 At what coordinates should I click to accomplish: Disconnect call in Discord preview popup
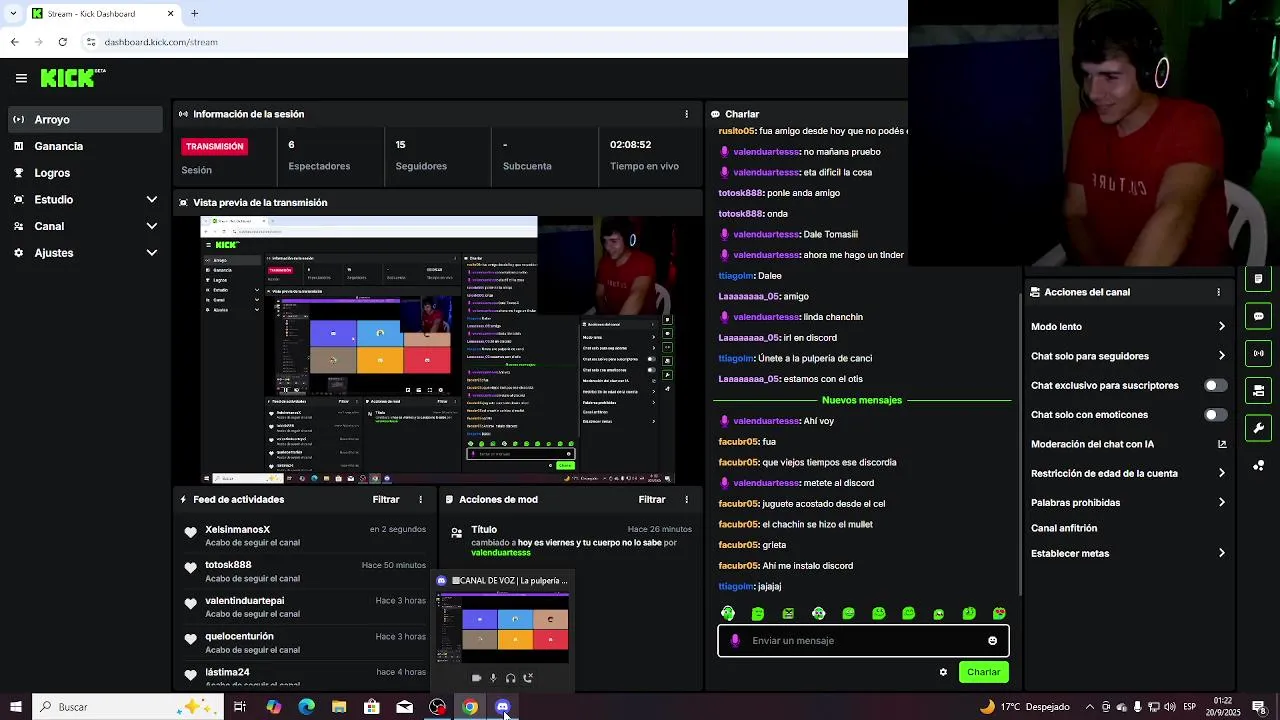coord(528,678)
